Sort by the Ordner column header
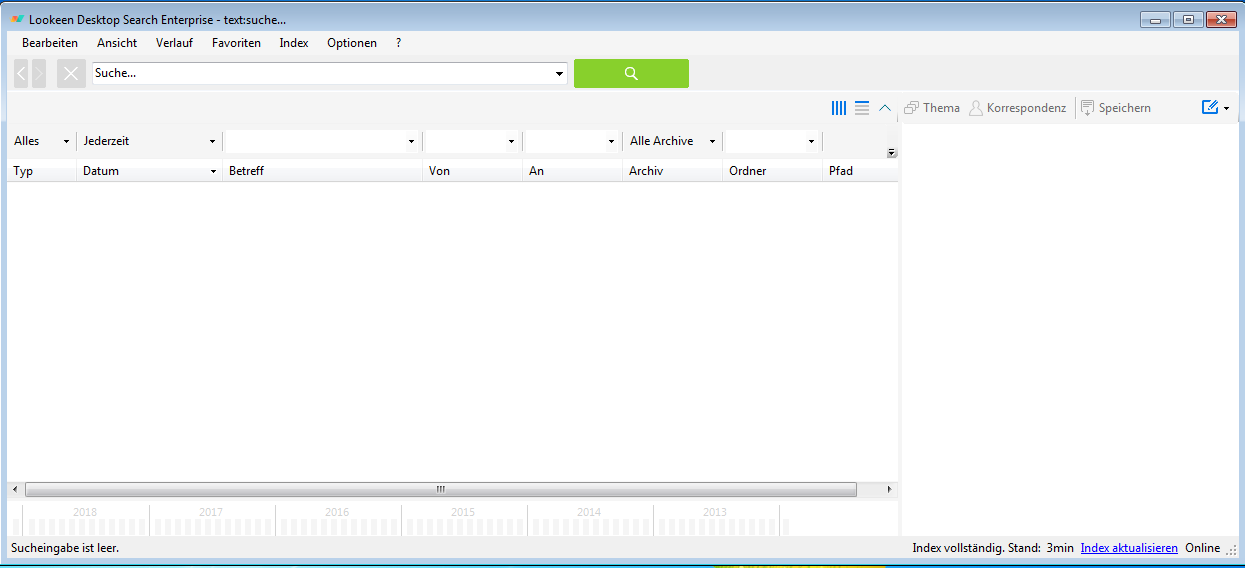The width and height of the screenshot is (1245, 568). coord(772,171)
